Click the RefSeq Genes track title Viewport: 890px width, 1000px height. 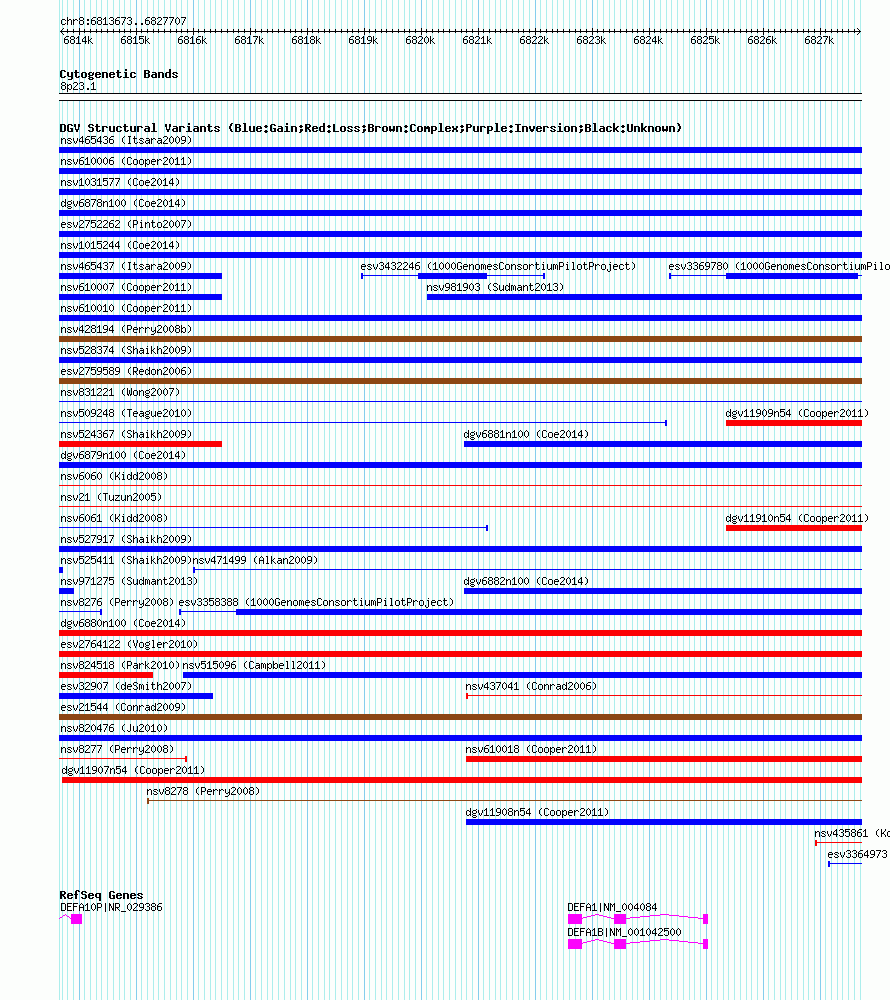click(101, 896)
